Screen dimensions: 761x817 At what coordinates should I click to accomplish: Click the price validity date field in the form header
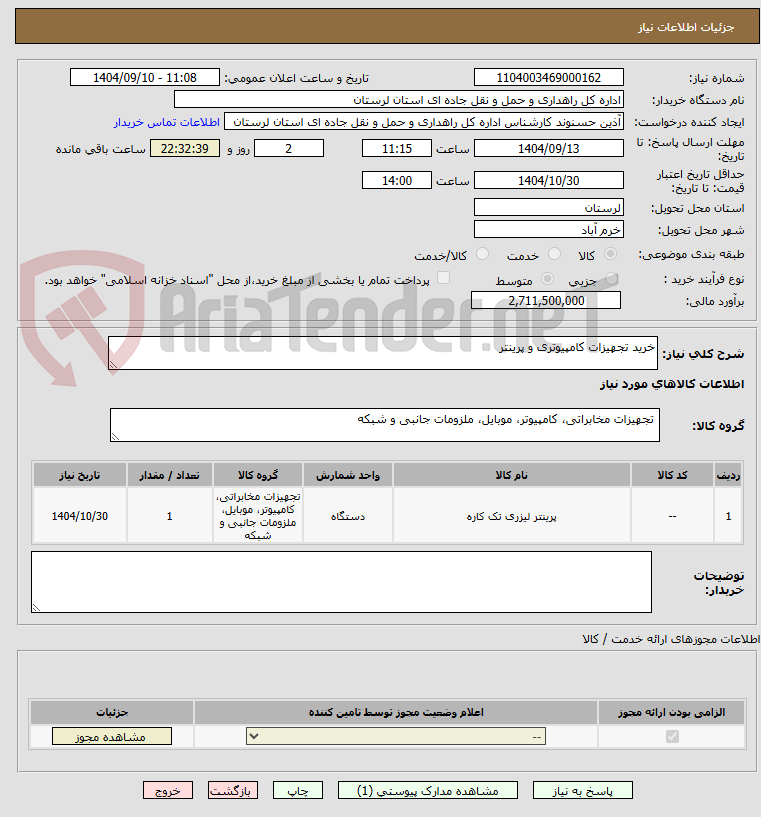pos(548,181)
